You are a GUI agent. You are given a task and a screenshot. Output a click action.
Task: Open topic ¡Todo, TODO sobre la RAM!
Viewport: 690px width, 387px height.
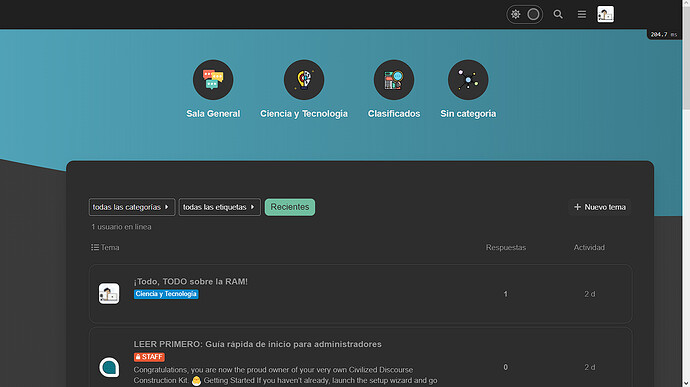(191, 281)
